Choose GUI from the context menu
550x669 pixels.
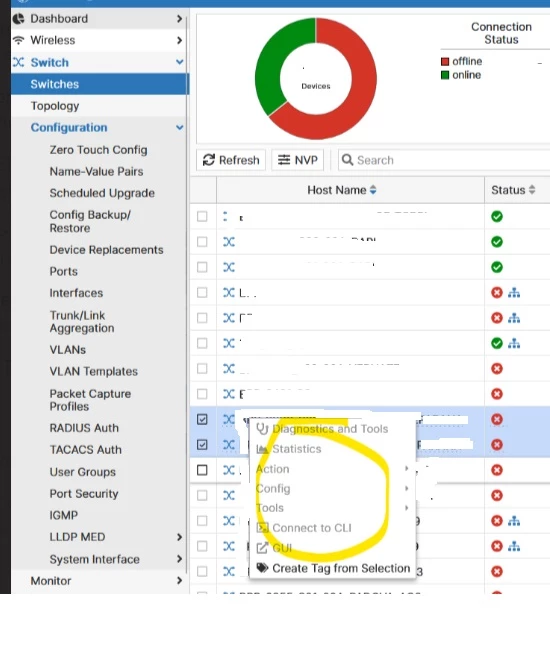(x=332, y=548)
